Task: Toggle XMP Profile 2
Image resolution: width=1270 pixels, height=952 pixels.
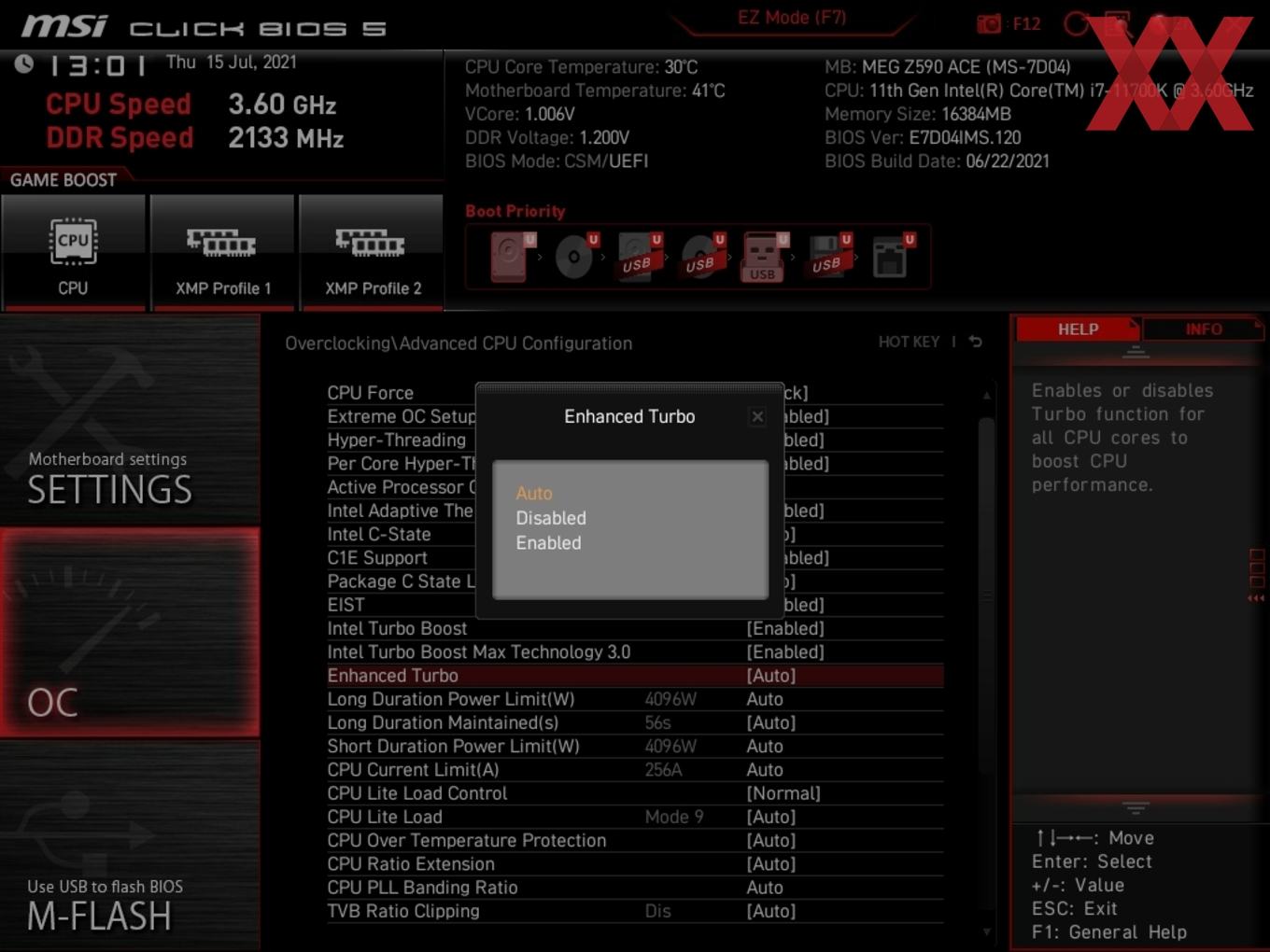Action: [x=372, y=252]
